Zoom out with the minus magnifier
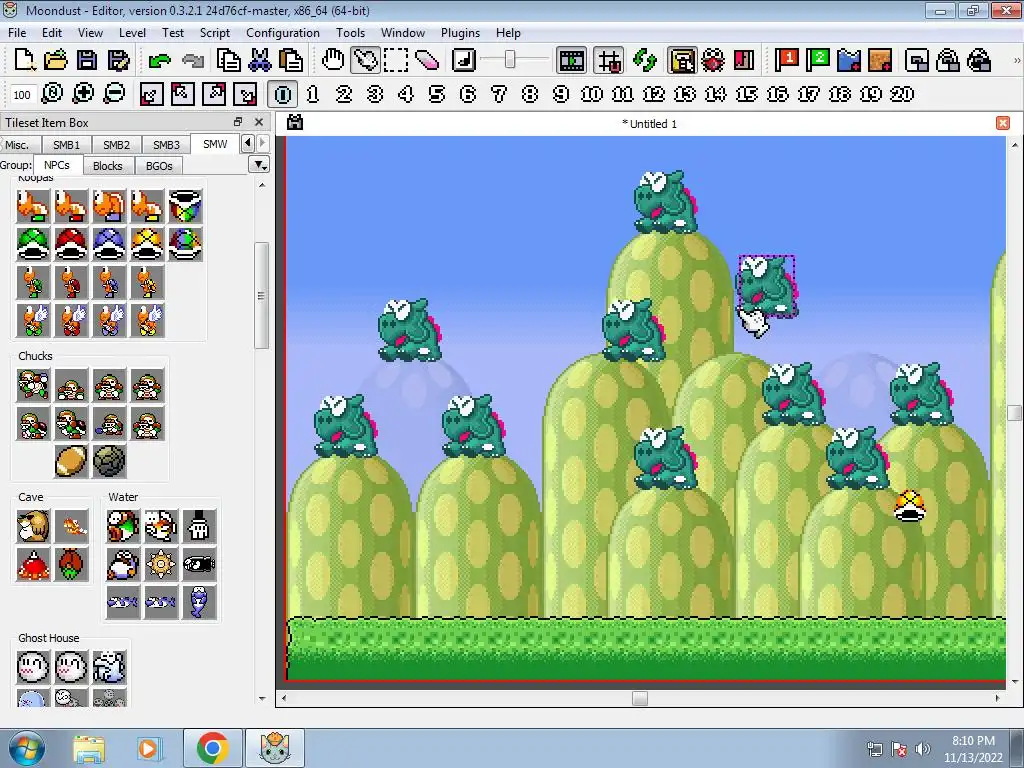Image resolution: width=1024 pixels, height=768 pixels. (115, 94)
